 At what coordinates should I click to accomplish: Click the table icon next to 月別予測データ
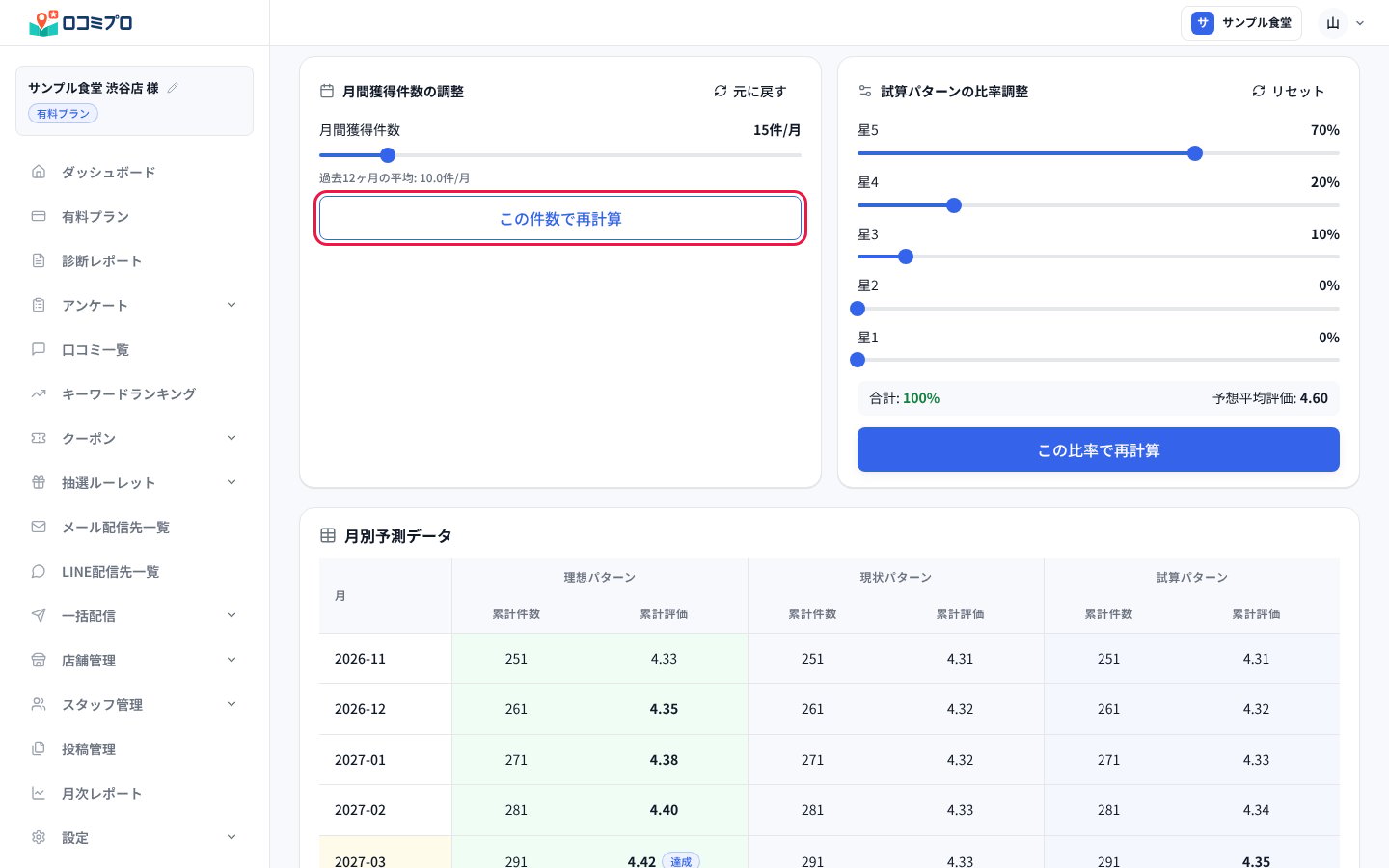coord(328,535)
